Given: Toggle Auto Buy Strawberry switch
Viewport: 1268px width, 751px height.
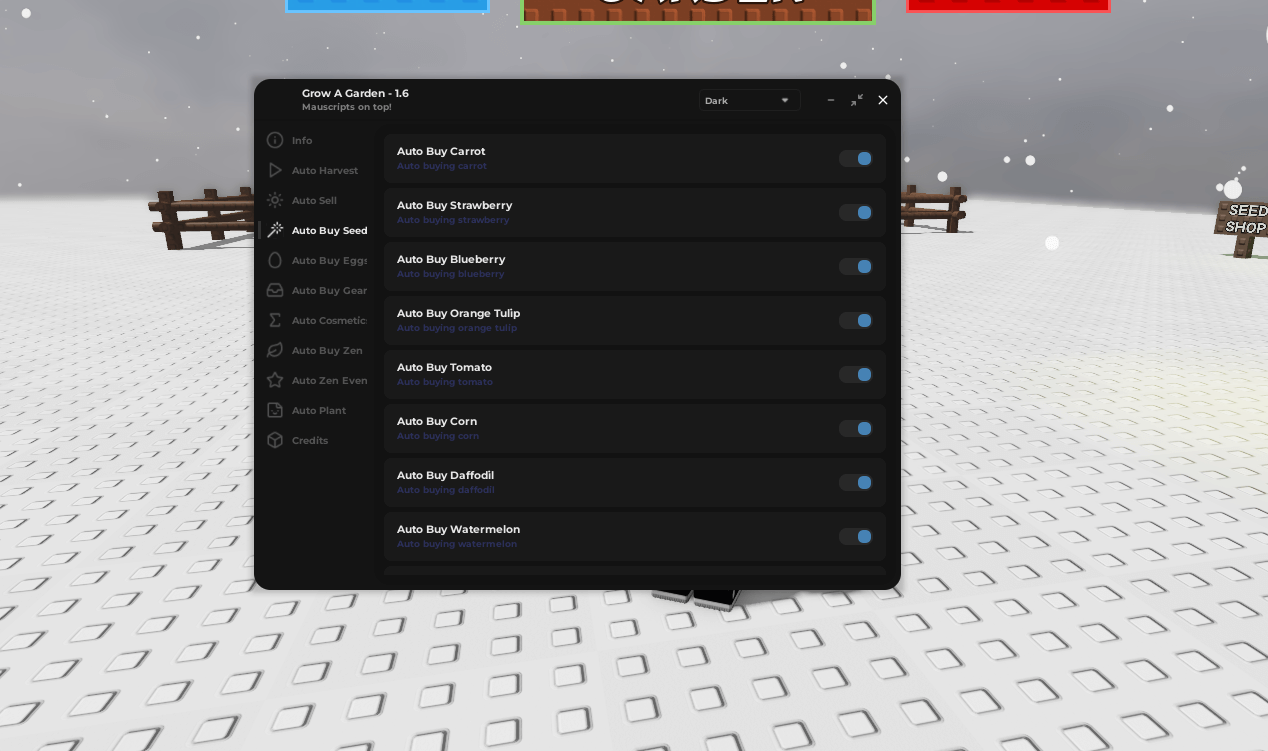Looking at the screenshot, I should pyautogui.click(x=856, y=212).
